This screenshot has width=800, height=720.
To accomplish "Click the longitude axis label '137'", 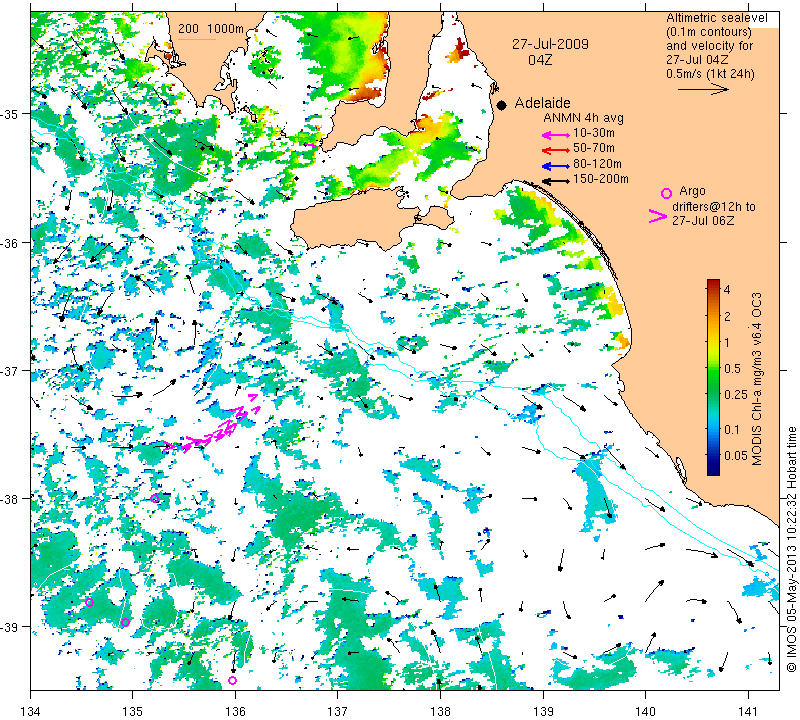I will (338, 711).
